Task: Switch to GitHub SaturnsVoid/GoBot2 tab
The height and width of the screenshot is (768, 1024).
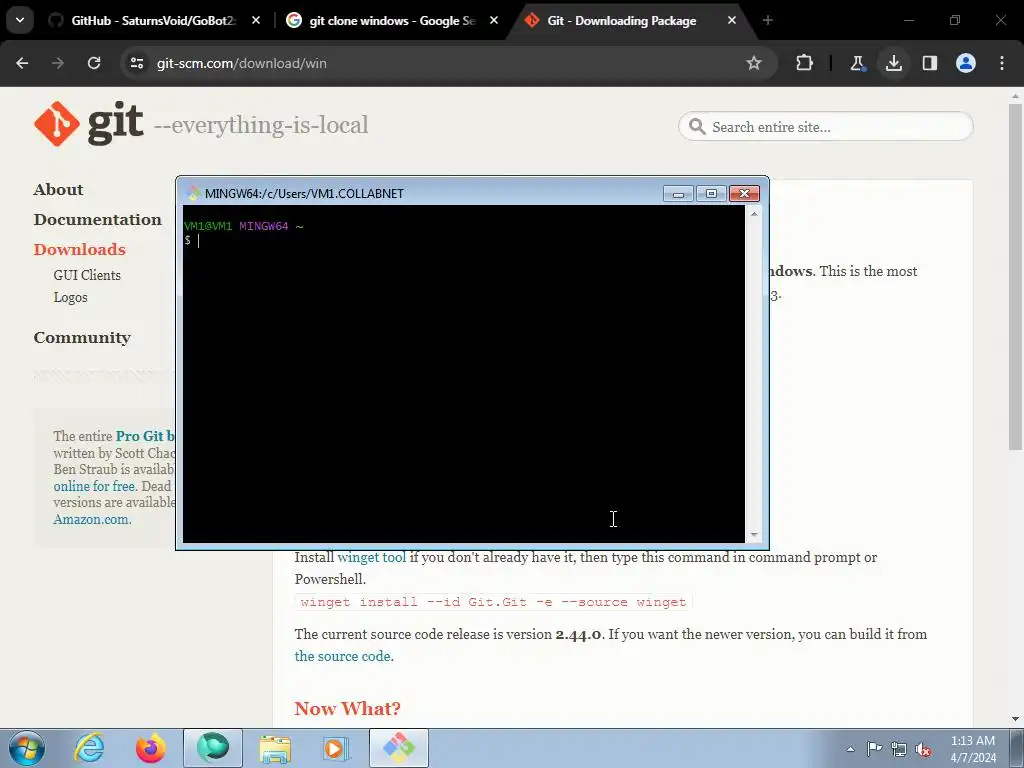Action: 153,21
